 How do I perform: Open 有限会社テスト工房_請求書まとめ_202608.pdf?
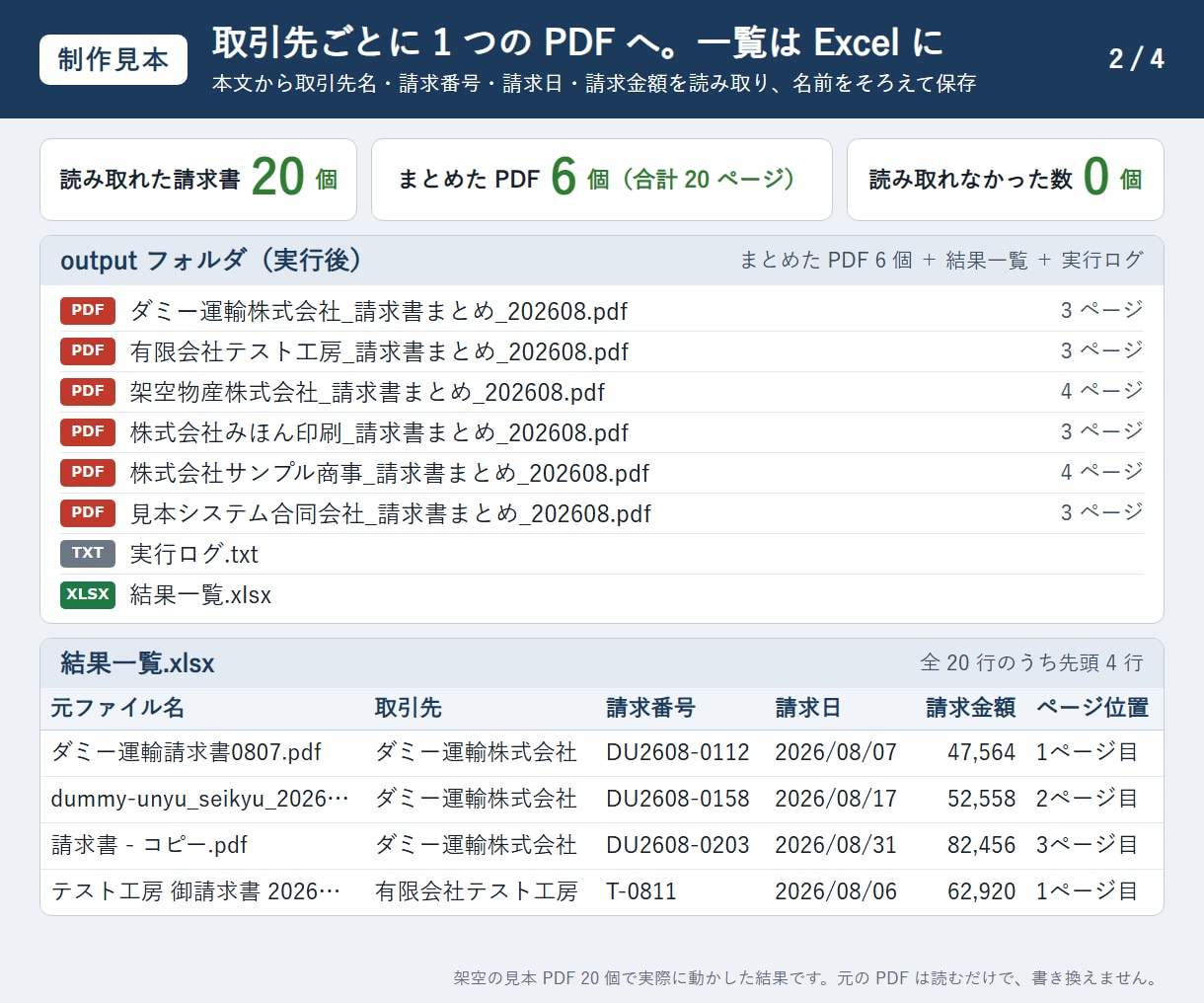(379, 351)
